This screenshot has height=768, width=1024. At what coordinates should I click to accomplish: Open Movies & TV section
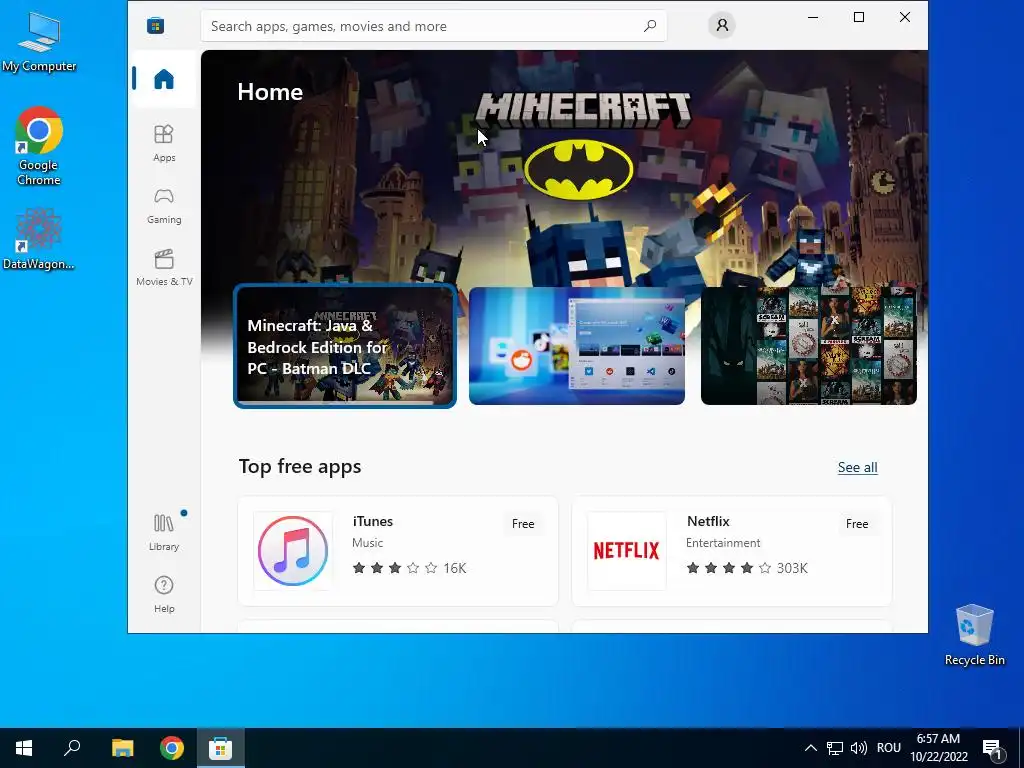click(x=164, y=268)
